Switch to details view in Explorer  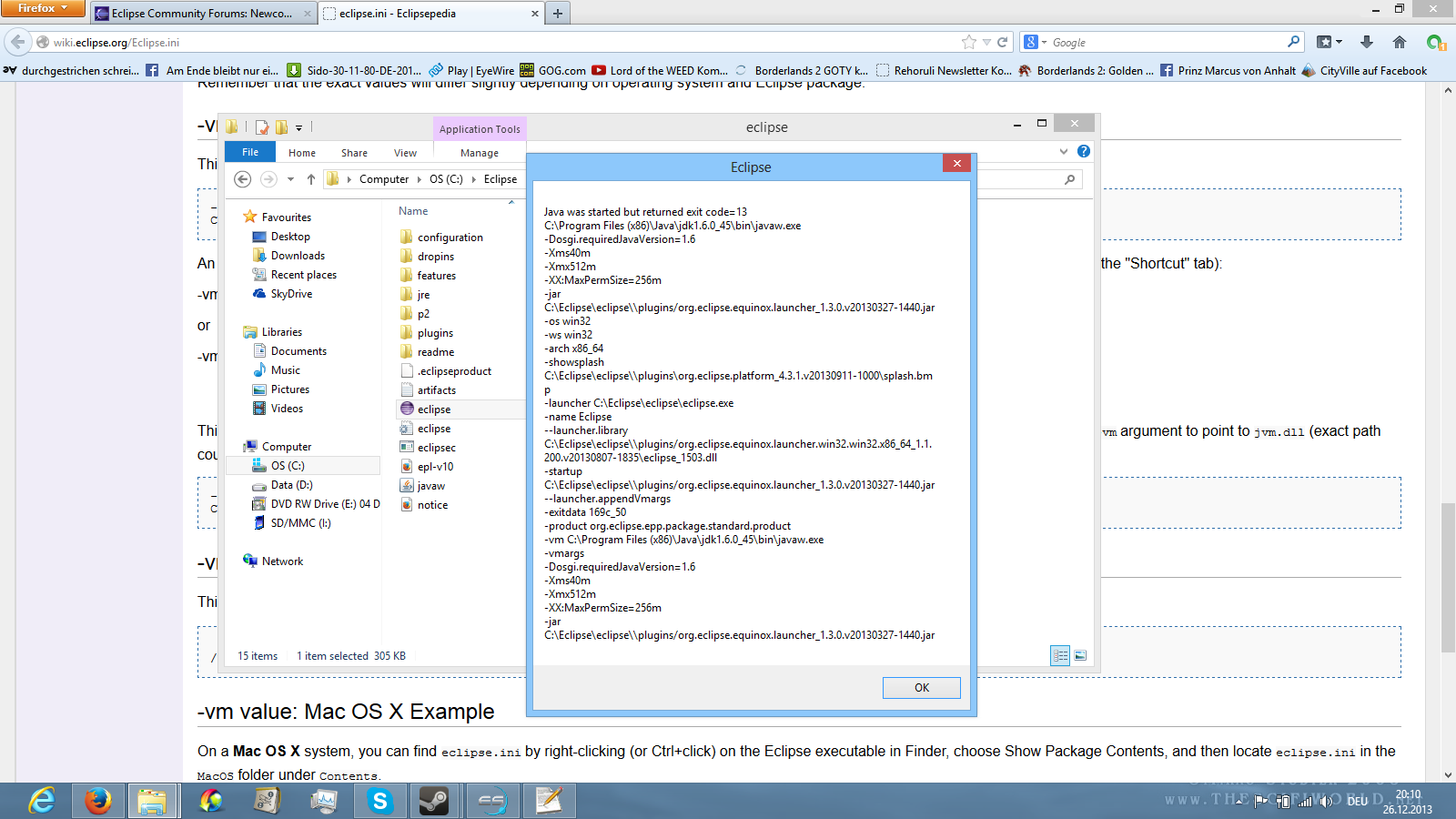[x=1060, y=655]
